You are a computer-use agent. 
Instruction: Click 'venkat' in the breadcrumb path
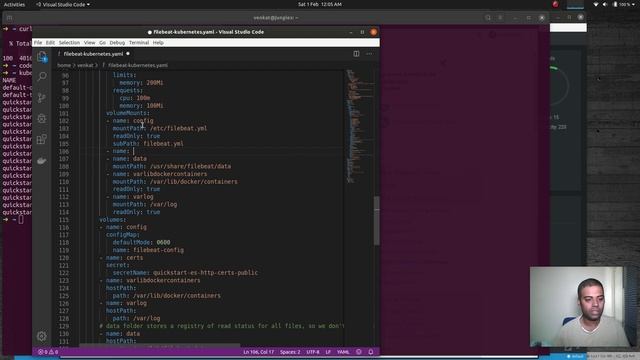coord(85,65)
